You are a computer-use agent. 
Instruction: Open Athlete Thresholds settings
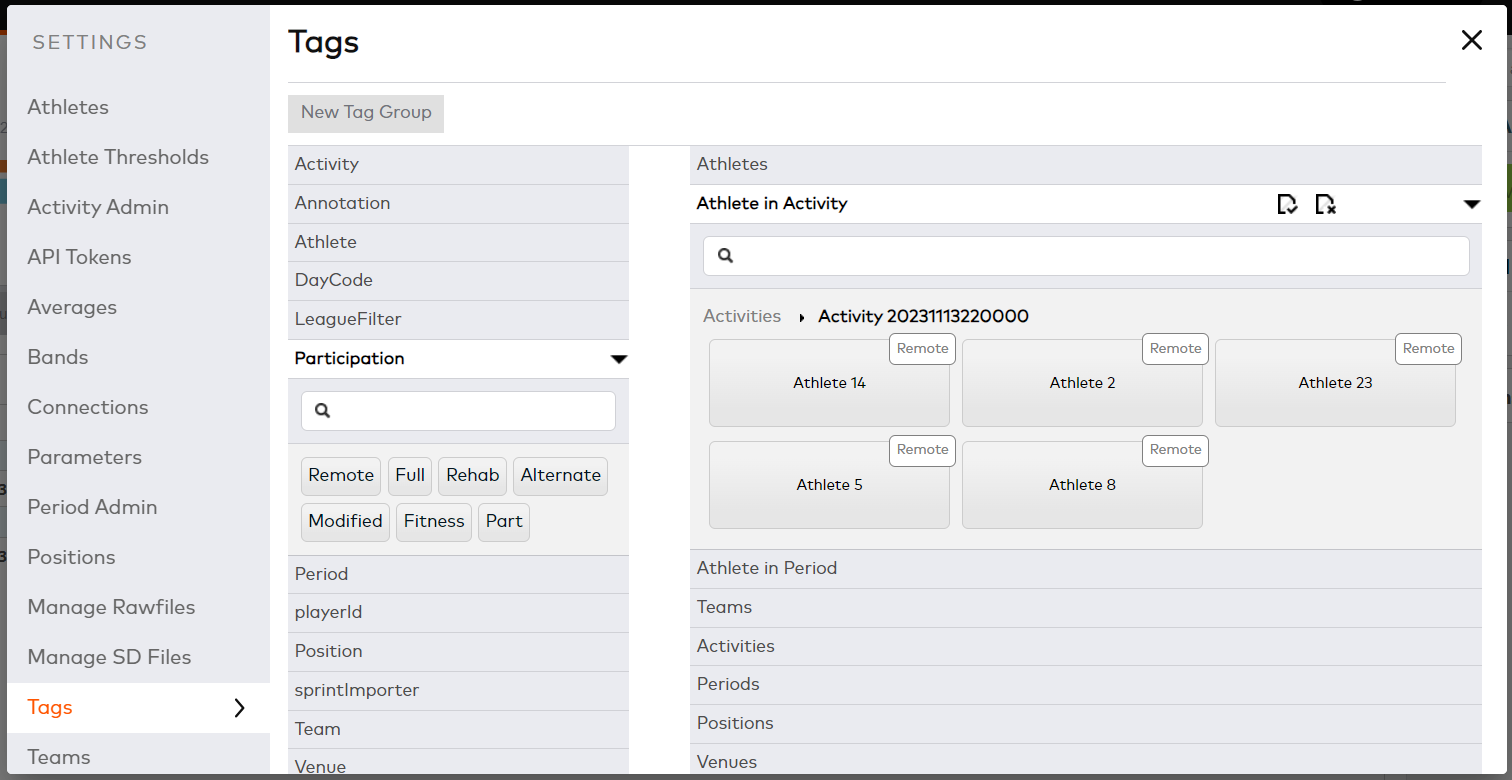pos(118,157)
